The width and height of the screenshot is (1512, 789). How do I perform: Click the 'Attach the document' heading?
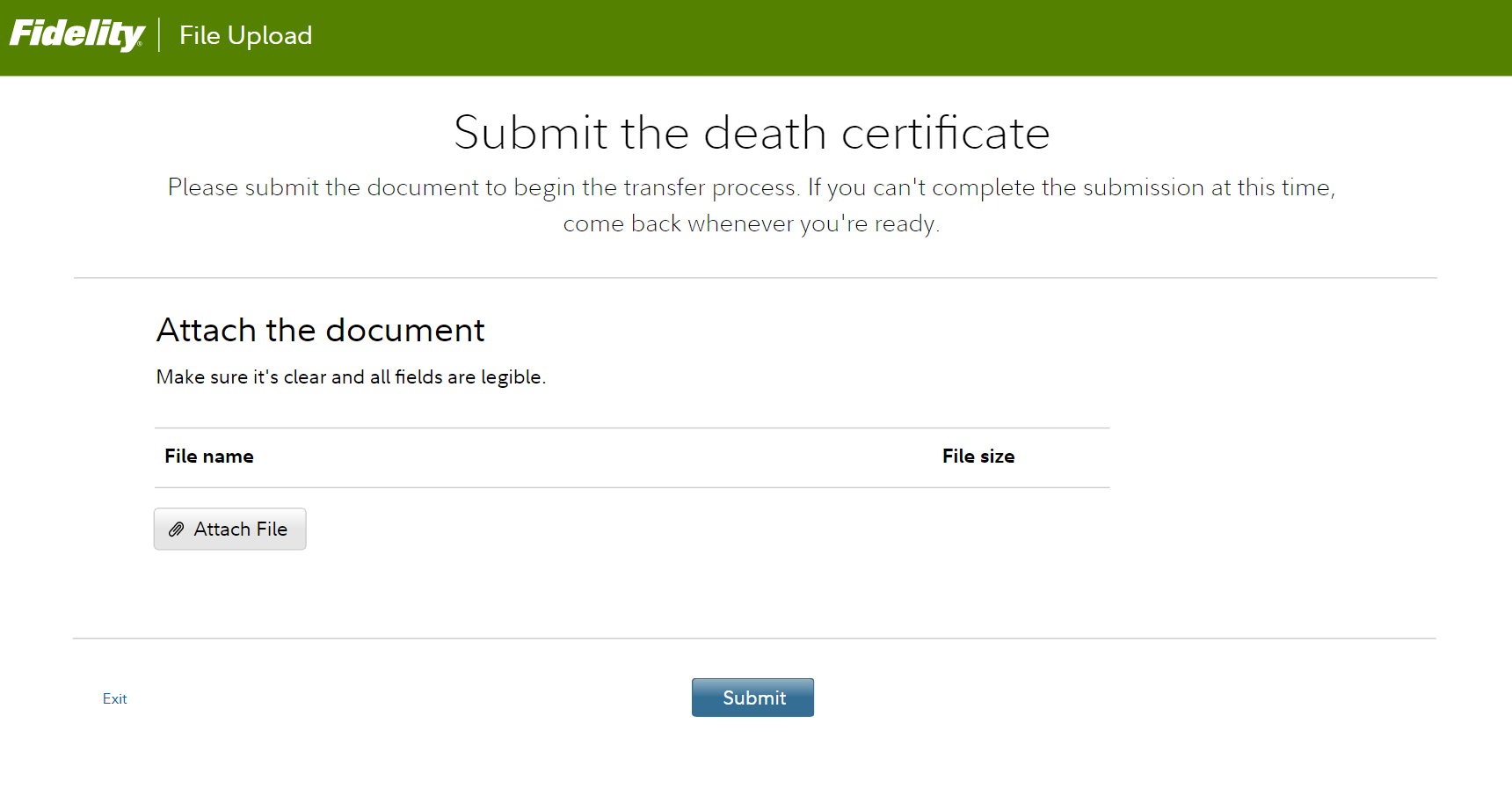[320, 331]
